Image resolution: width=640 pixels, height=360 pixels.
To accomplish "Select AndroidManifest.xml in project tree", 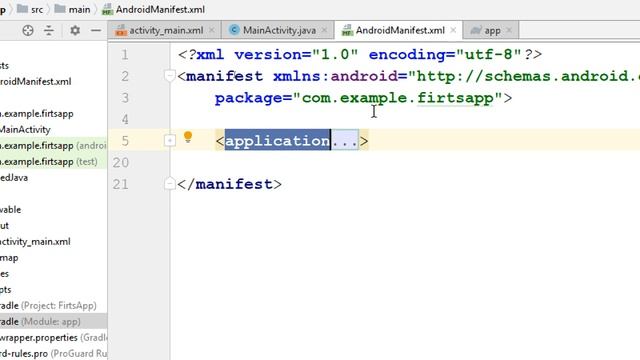I will [x=36, y=82].
